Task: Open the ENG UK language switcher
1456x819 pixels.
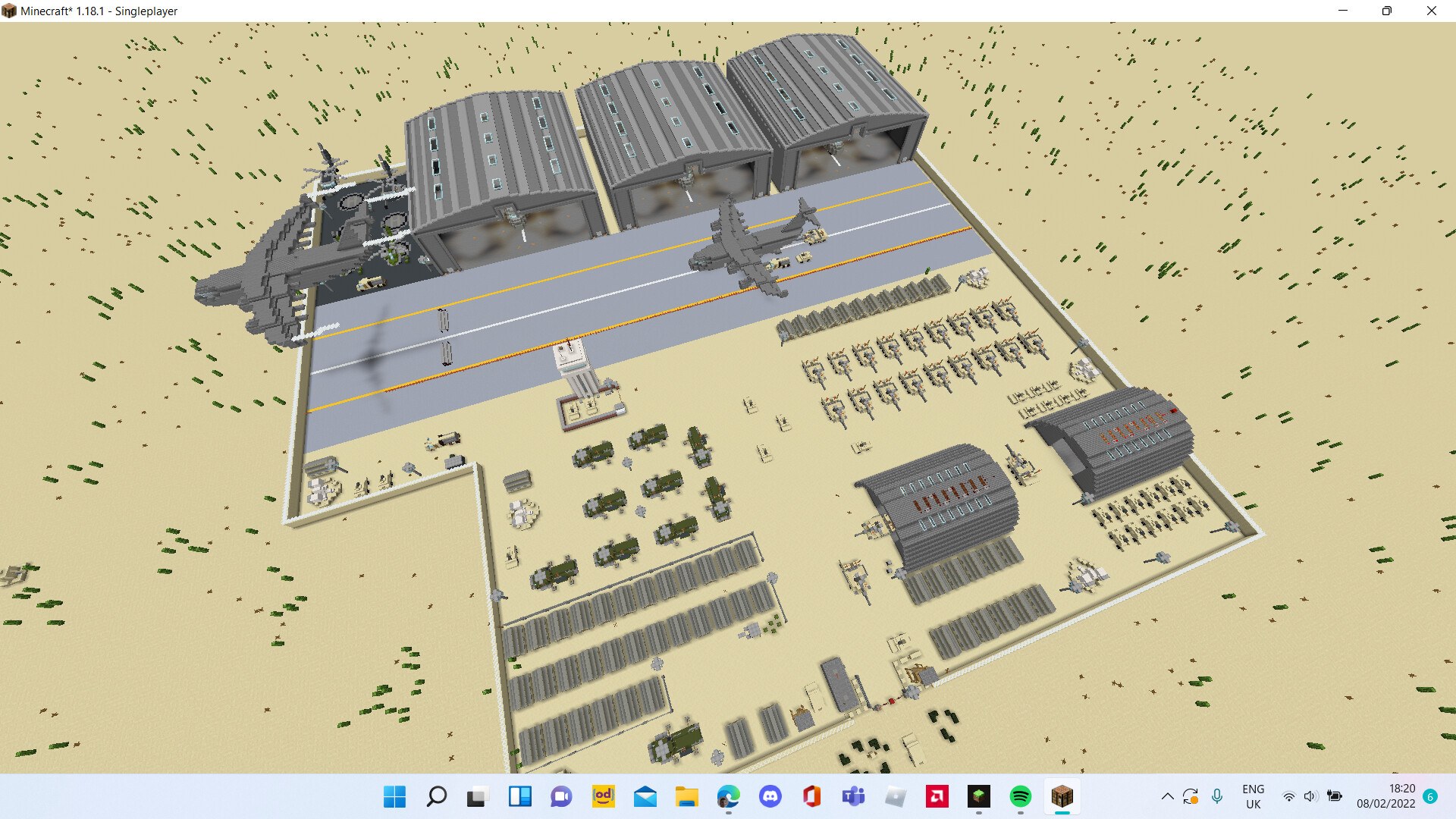Action: 1254,796
